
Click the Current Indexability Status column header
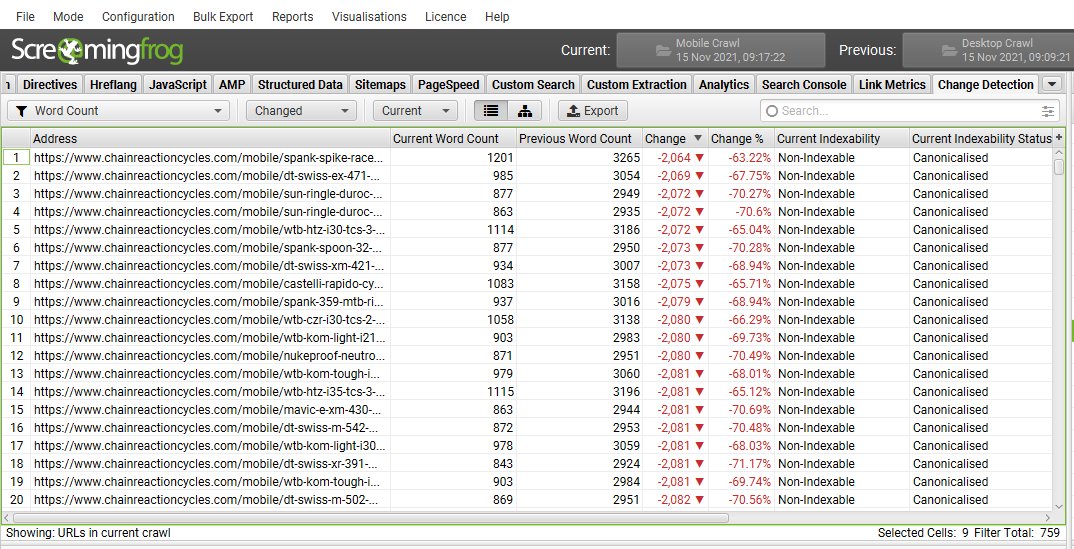pos(982,138)
